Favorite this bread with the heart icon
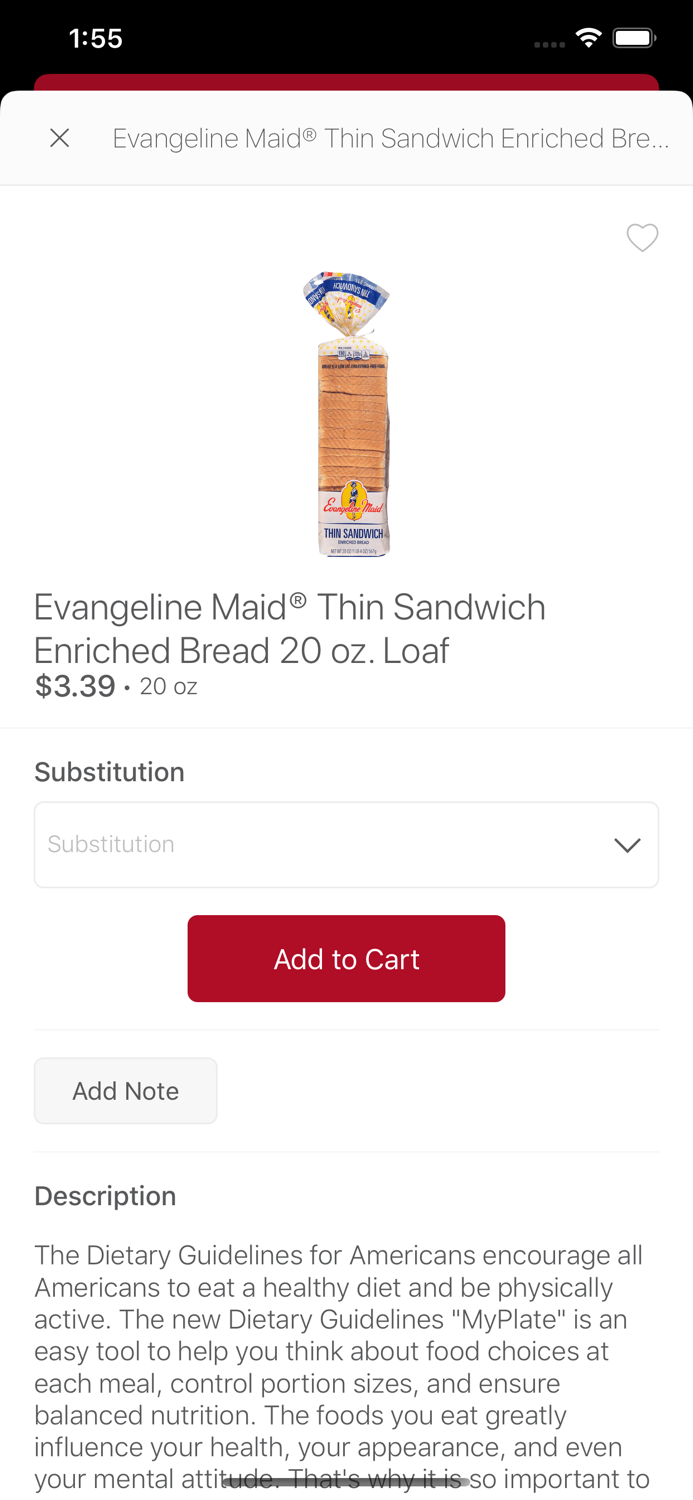 pos(642,237)
